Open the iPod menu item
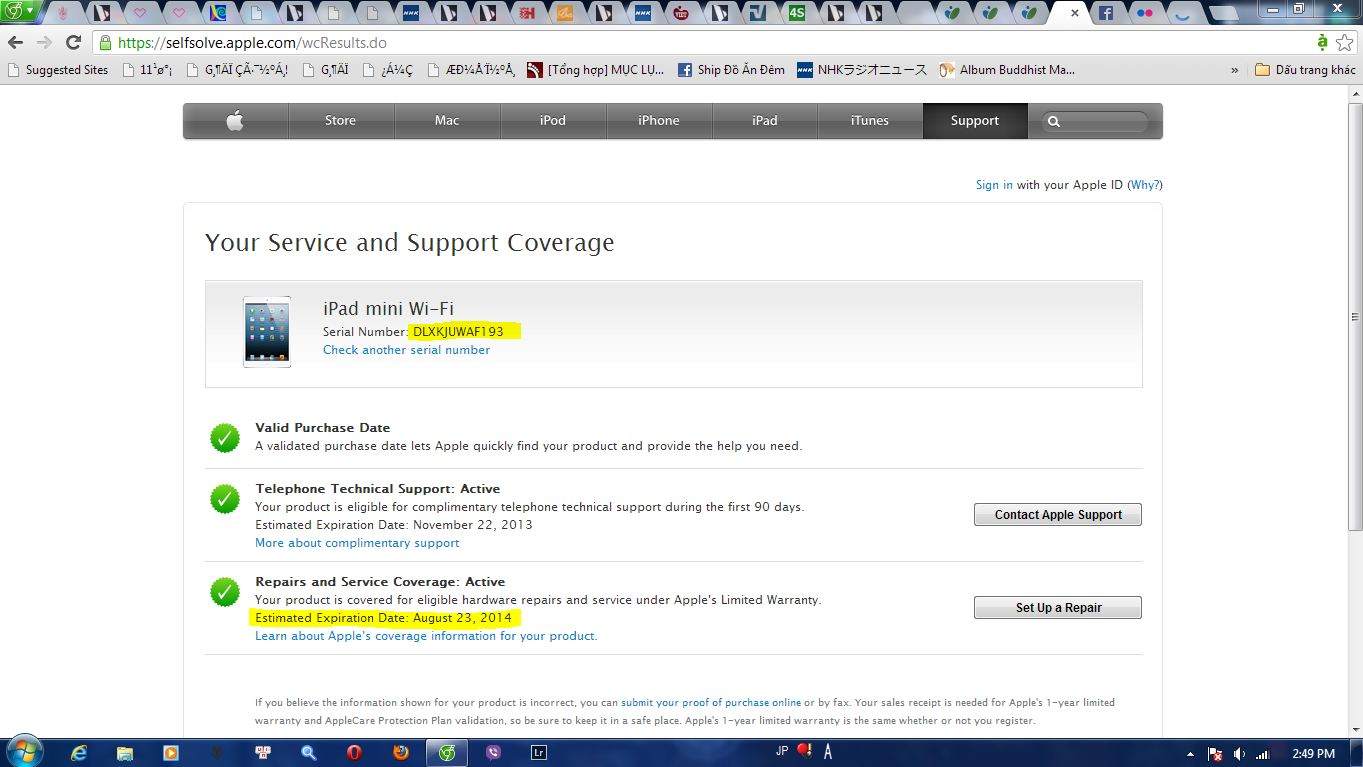This screenshot has height=767, width=1363. 553,121
